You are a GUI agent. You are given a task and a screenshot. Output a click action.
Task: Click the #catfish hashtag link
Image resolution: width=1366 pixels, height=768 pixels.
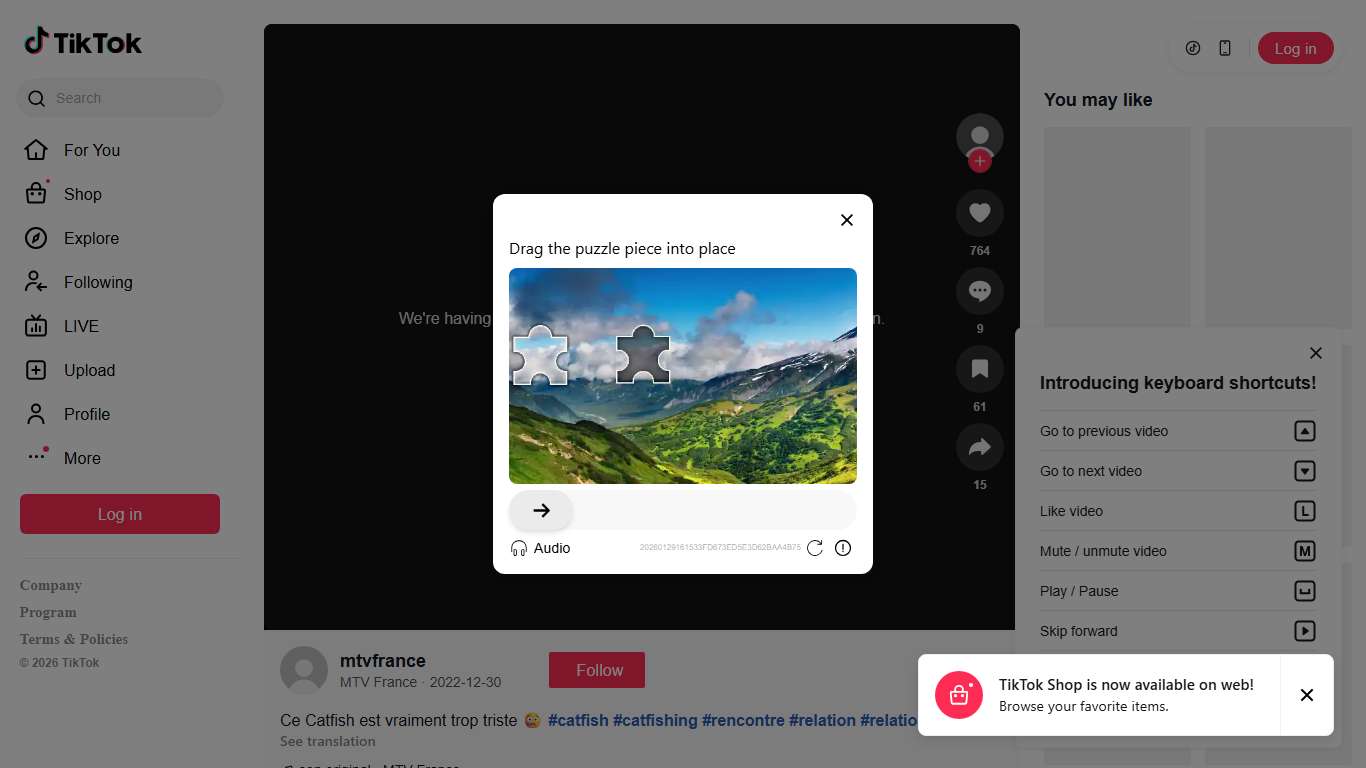pos(578,720)
